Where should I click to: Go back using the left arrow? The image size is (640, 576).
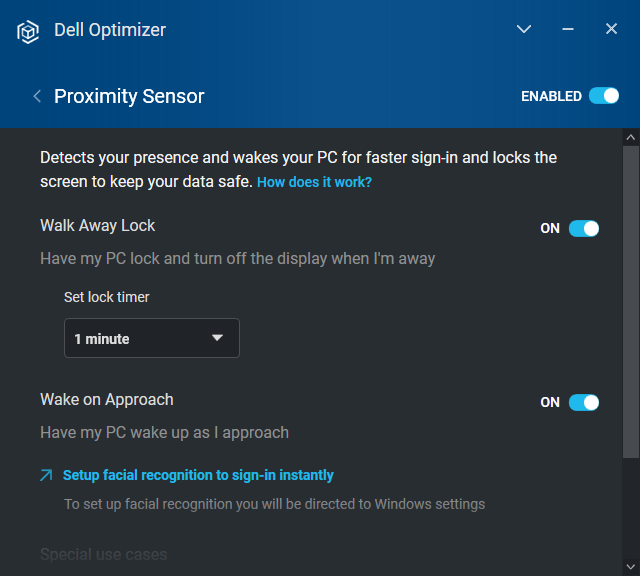coord(37,97)
